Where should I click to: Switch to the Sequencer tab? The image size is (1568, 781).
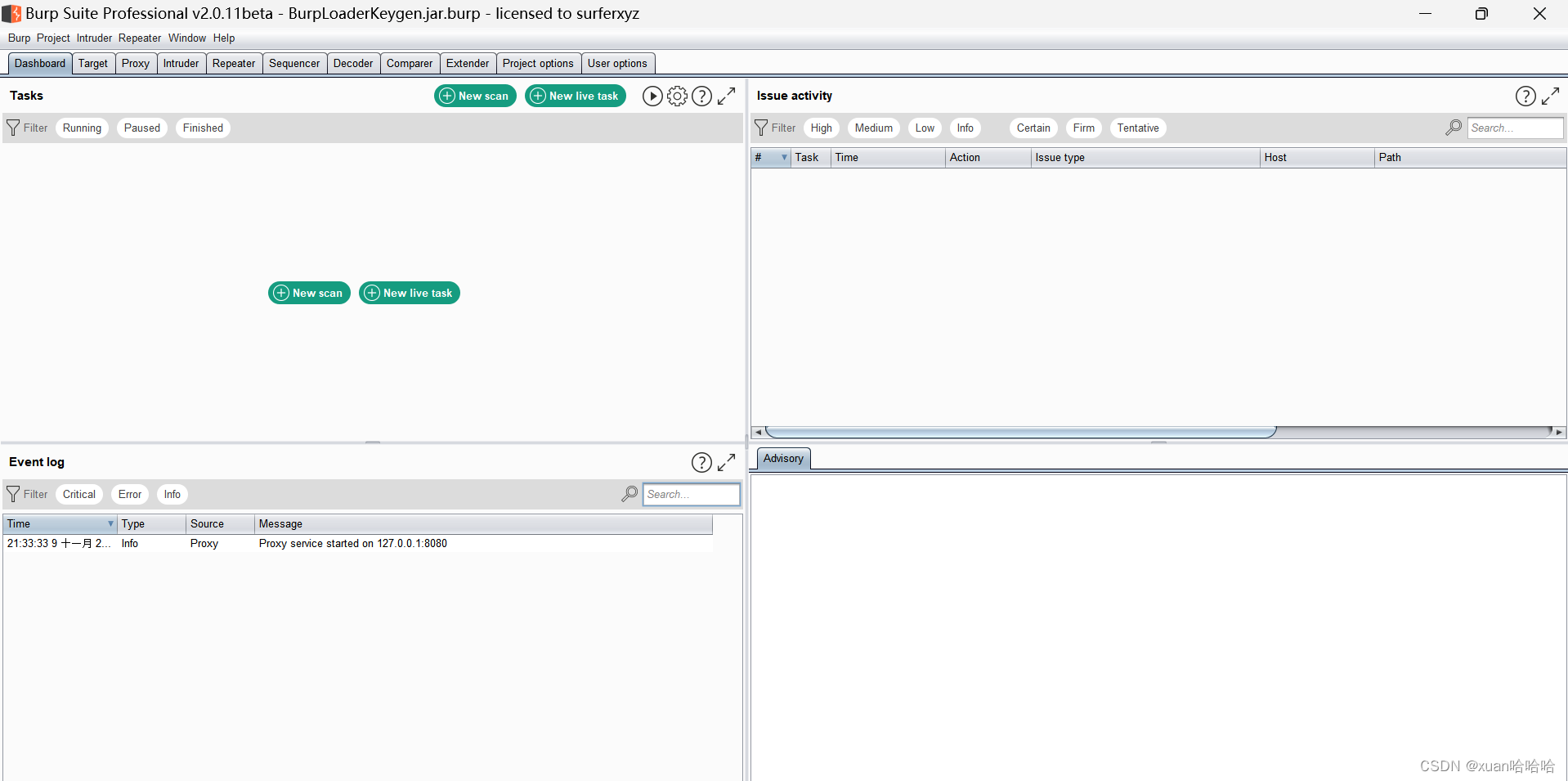tap(294, 64)
